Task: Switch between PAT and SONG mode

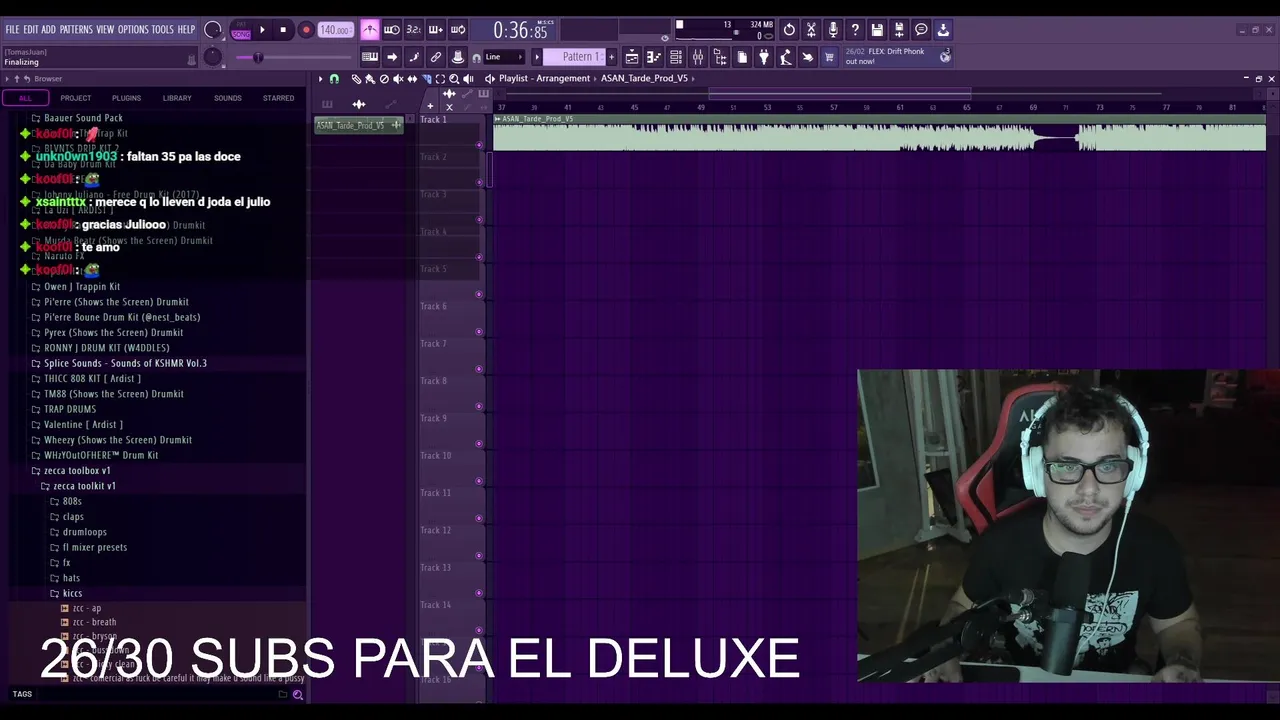Action: coord(241,31)
